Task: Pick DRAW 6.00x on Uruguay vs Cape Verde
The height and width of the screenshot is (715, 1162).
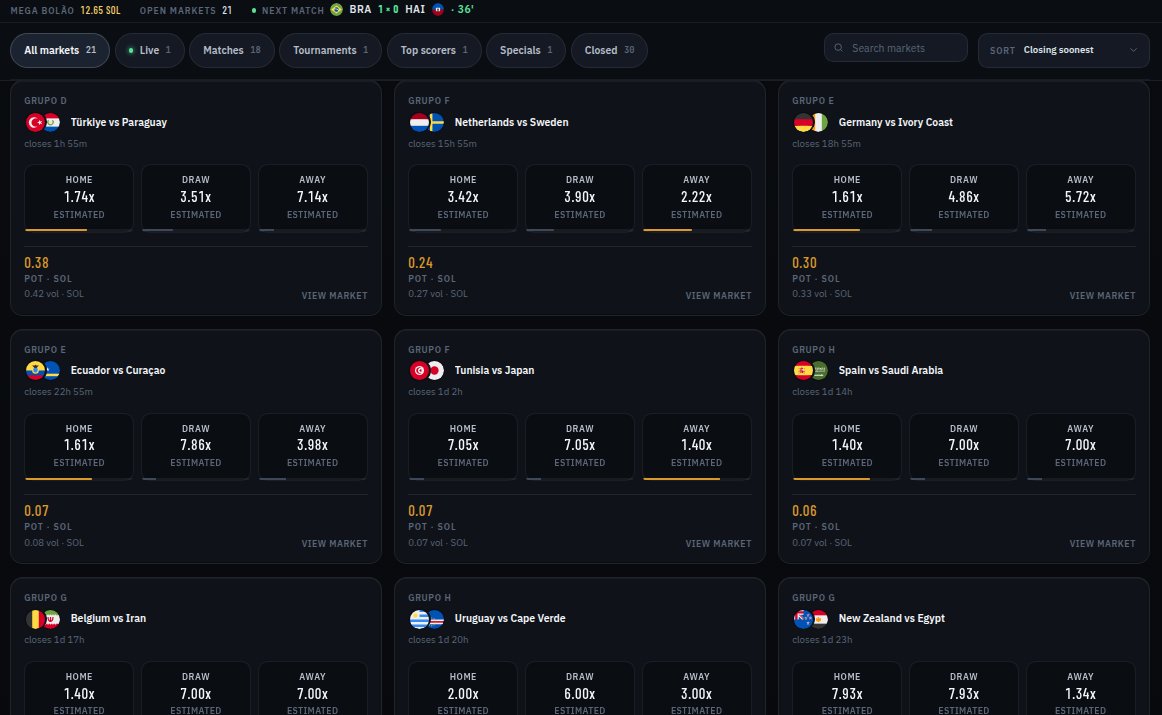Action: click(580, 689)
